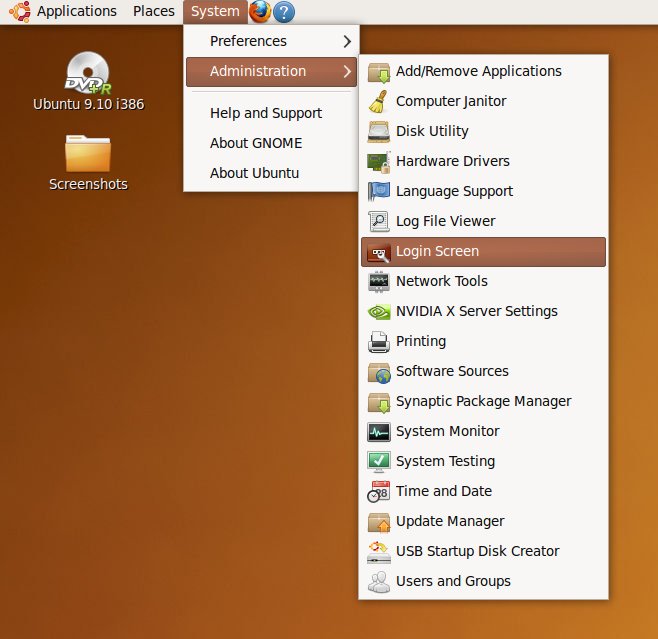The width and height of the screenshot is (658, 639).
Task: Click the USB Startup Disk Creator icon
Action: pyautogui.click(x=379, y=552)
